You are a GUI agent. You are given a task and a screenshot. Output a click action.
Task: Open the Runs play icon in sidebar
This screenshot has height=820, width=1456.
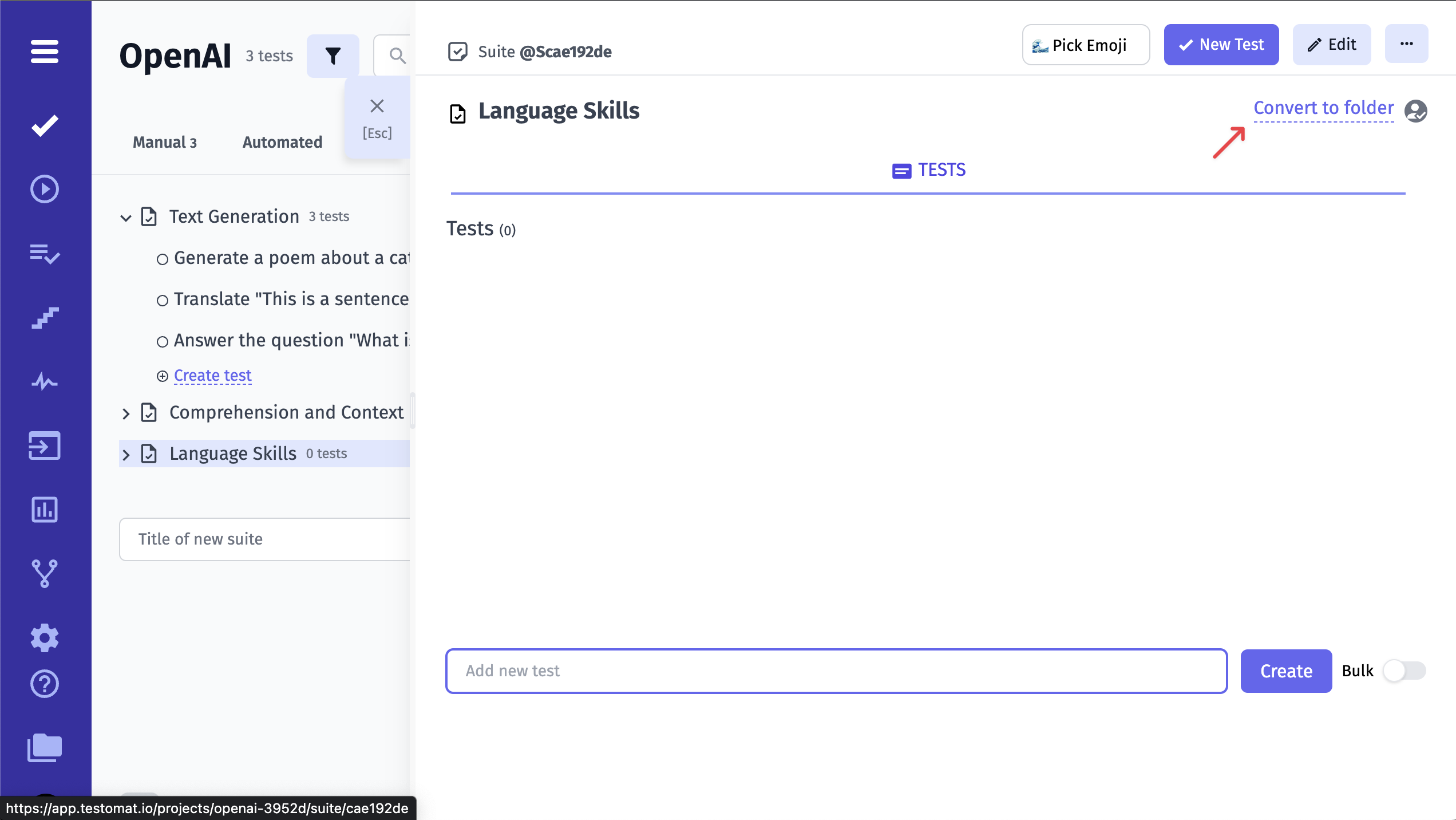pyautogui.click(x=45, y=189)
